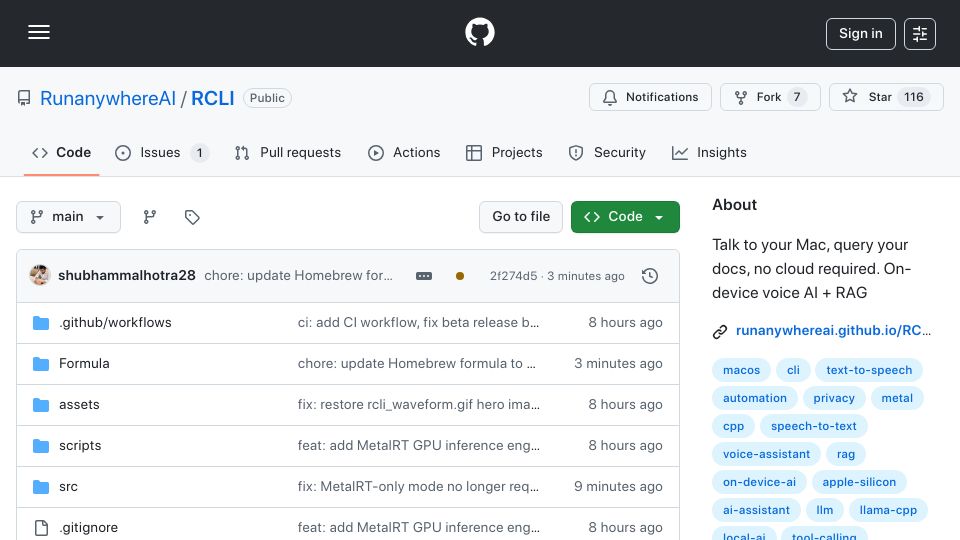Select the llama-cpp topic tag

888,511
